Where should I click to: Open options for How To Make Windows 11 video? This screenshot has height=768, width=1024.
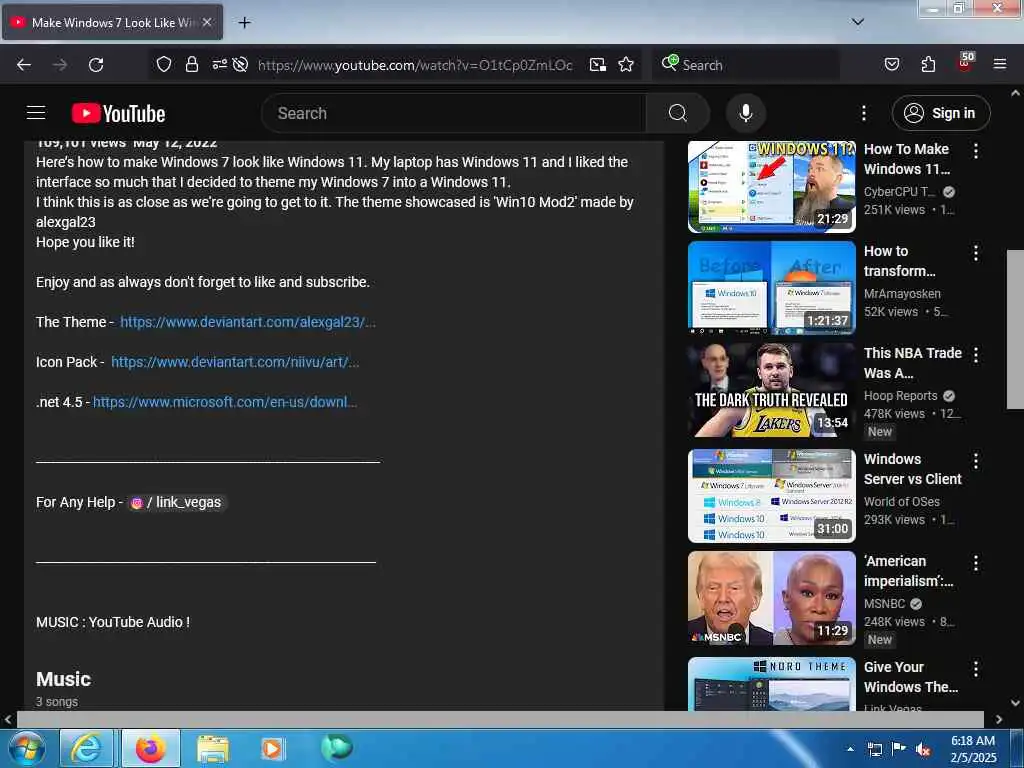pyautogui.click(x=976, y=151)
